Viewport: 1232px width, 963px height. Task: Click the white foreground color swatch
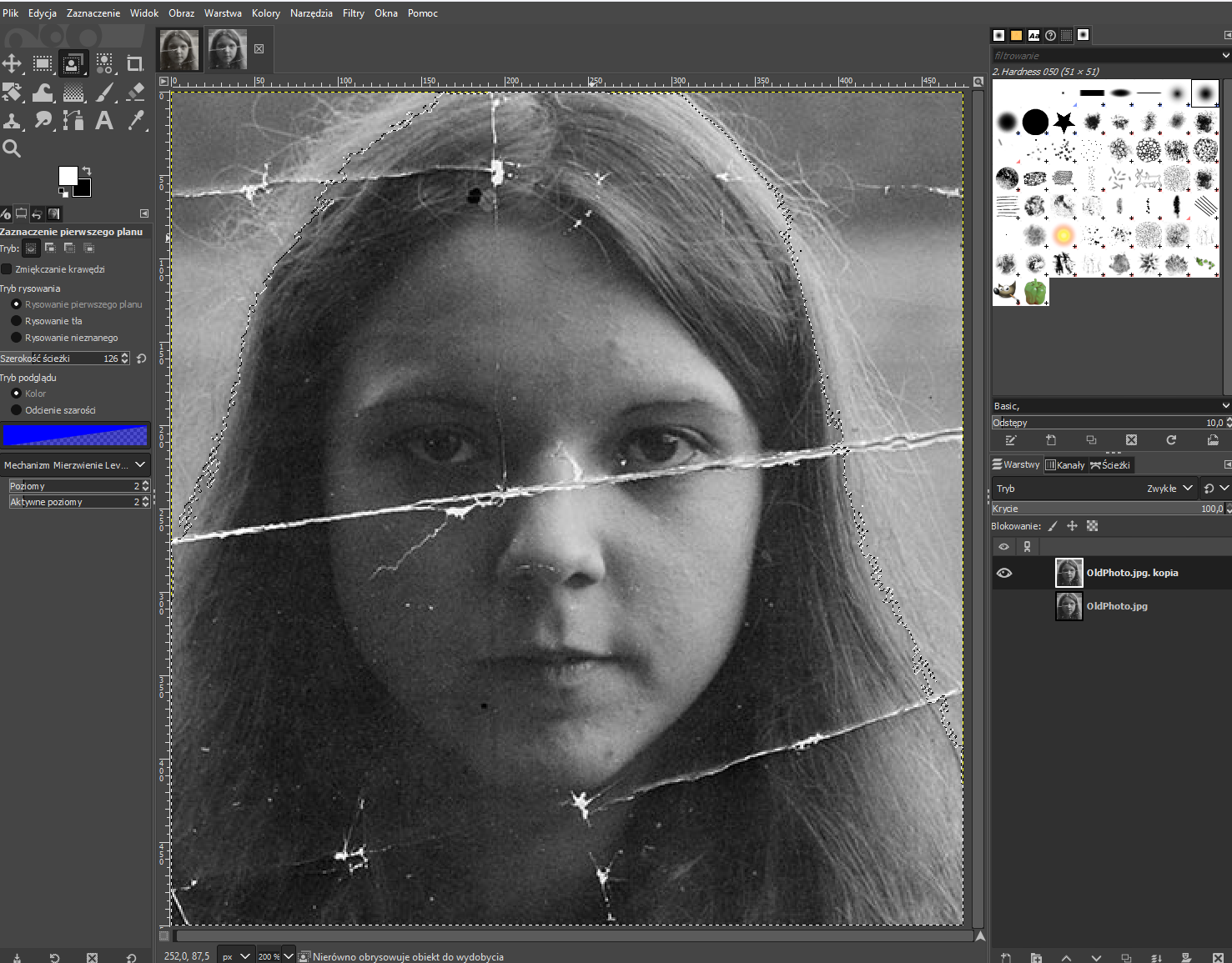click(68, 175)
